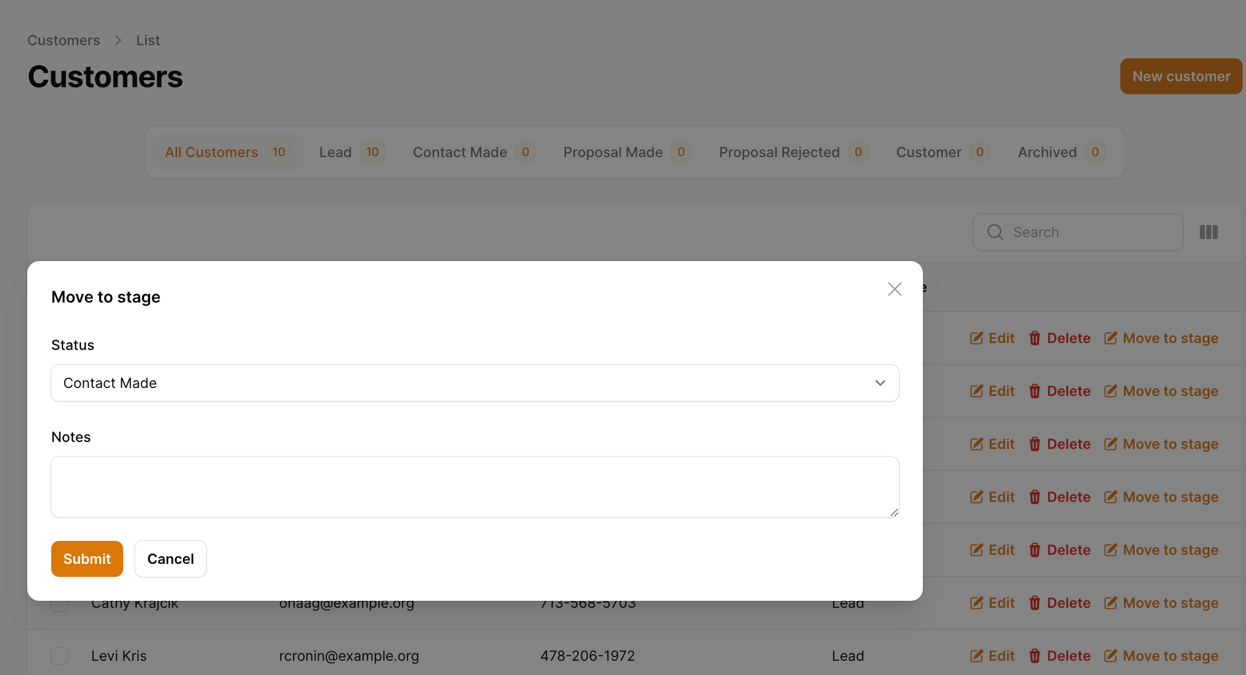
Task: Delete the Cathy Krajcik customer
Action: point(1059,603)
